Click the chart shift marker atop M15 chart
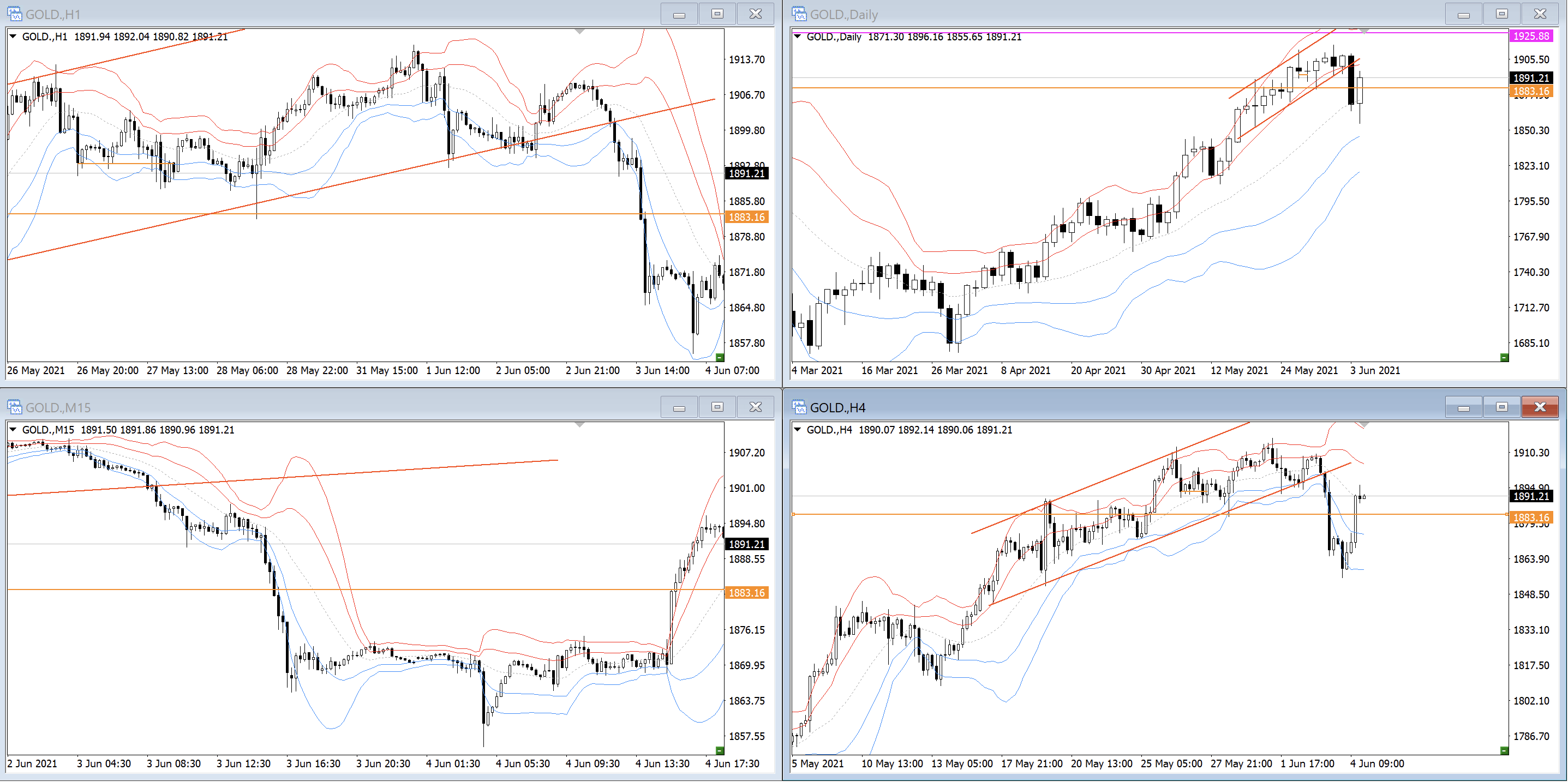This screenshot has width=1568, height=782. [x=579, y=425]
